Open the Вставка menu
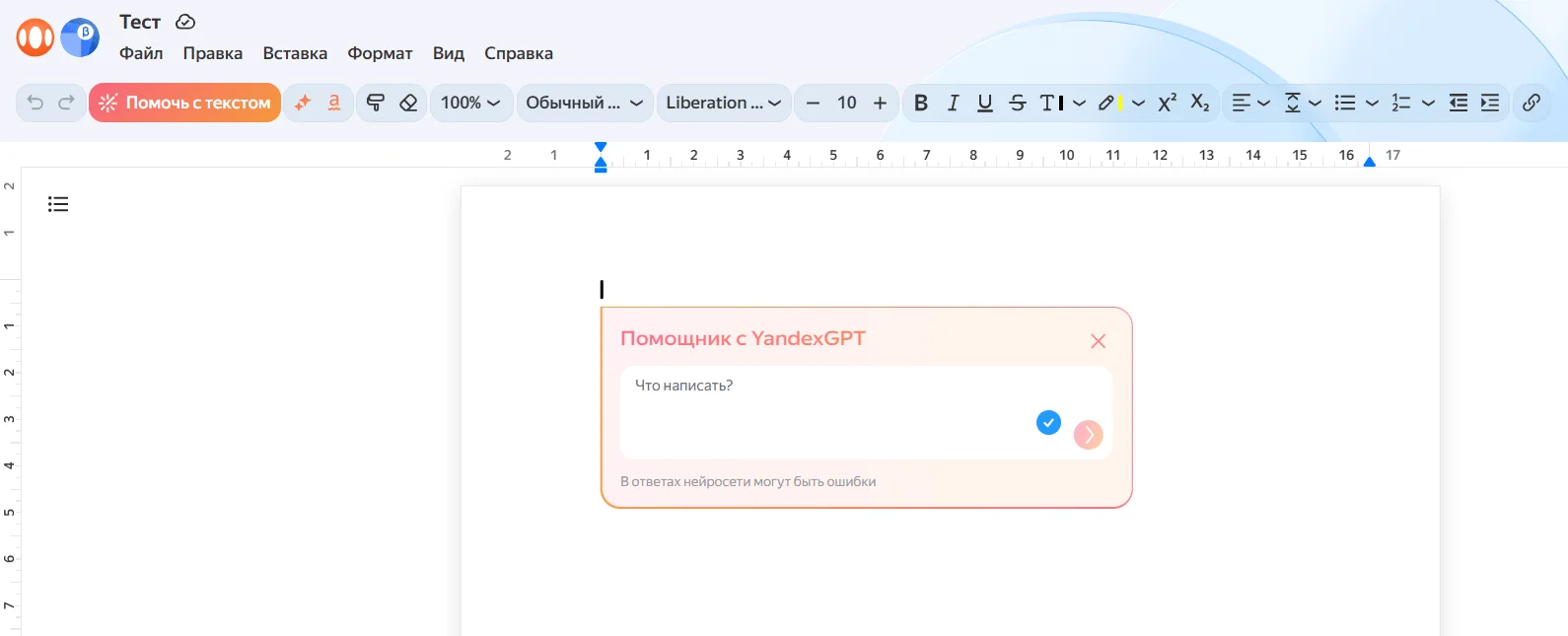This screenshot has width=1568, height=636. [295, 53]
